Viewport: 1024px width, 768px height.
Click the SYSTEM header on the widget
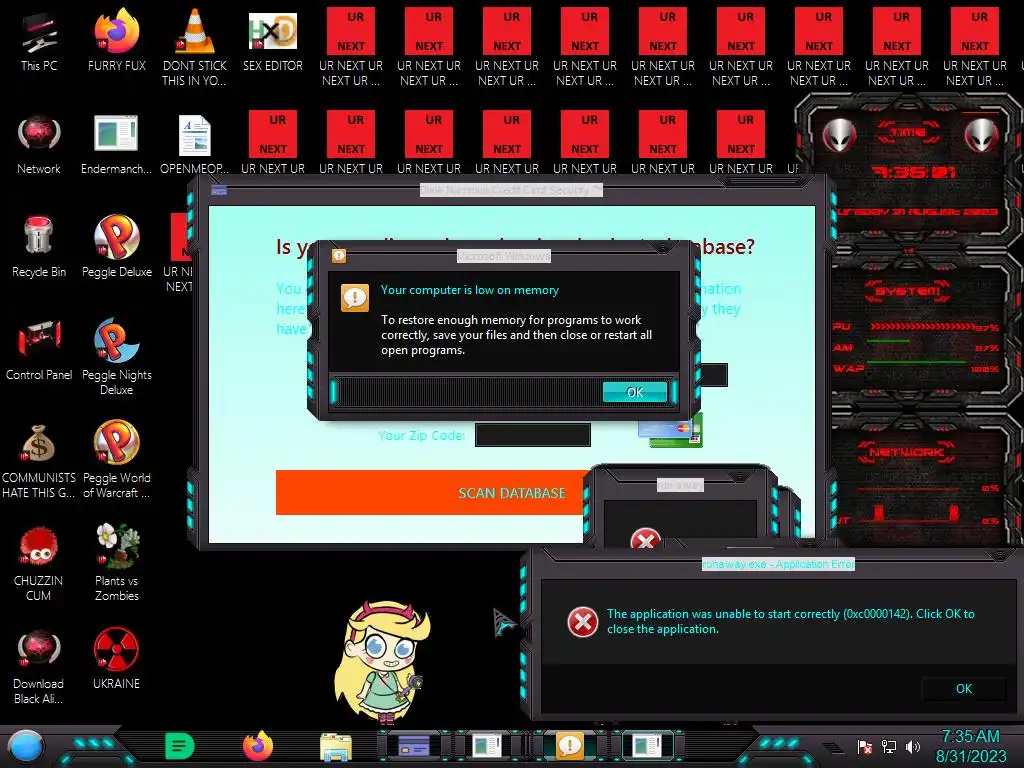(x=908, y=291)
